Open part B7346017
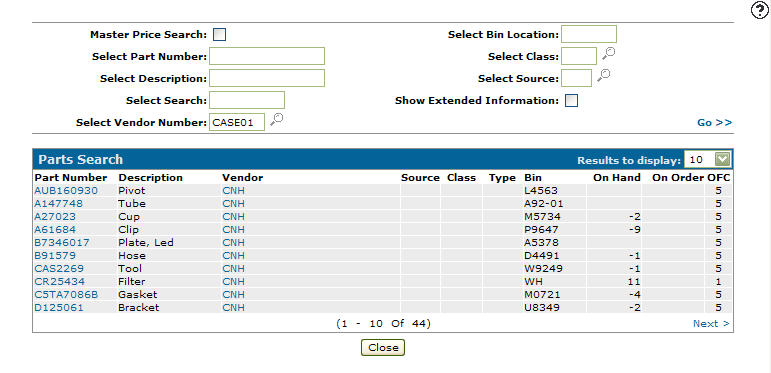771x373 pixels. [x=62, y=243]
